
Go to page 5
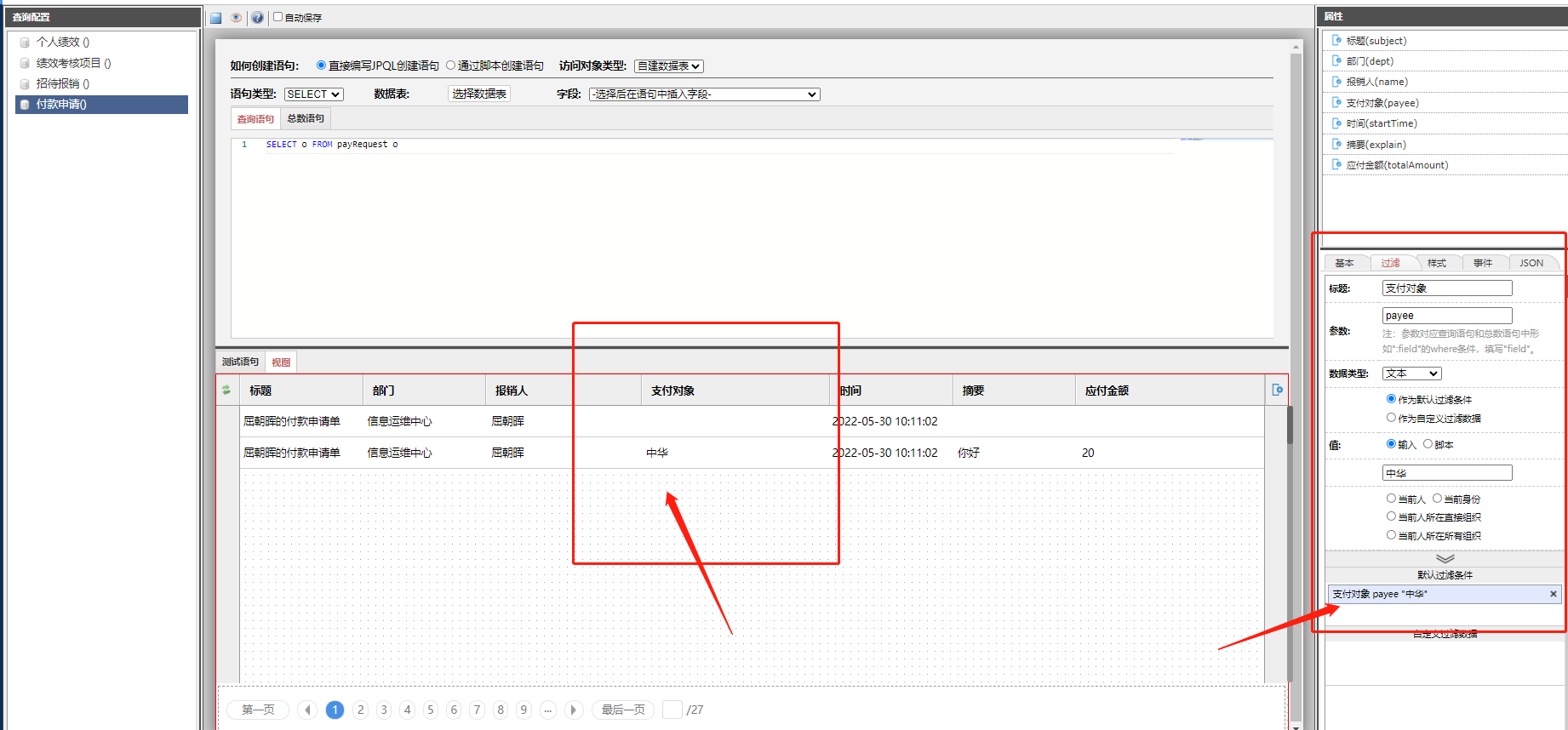pyautogui.click(x=431, y=710)
